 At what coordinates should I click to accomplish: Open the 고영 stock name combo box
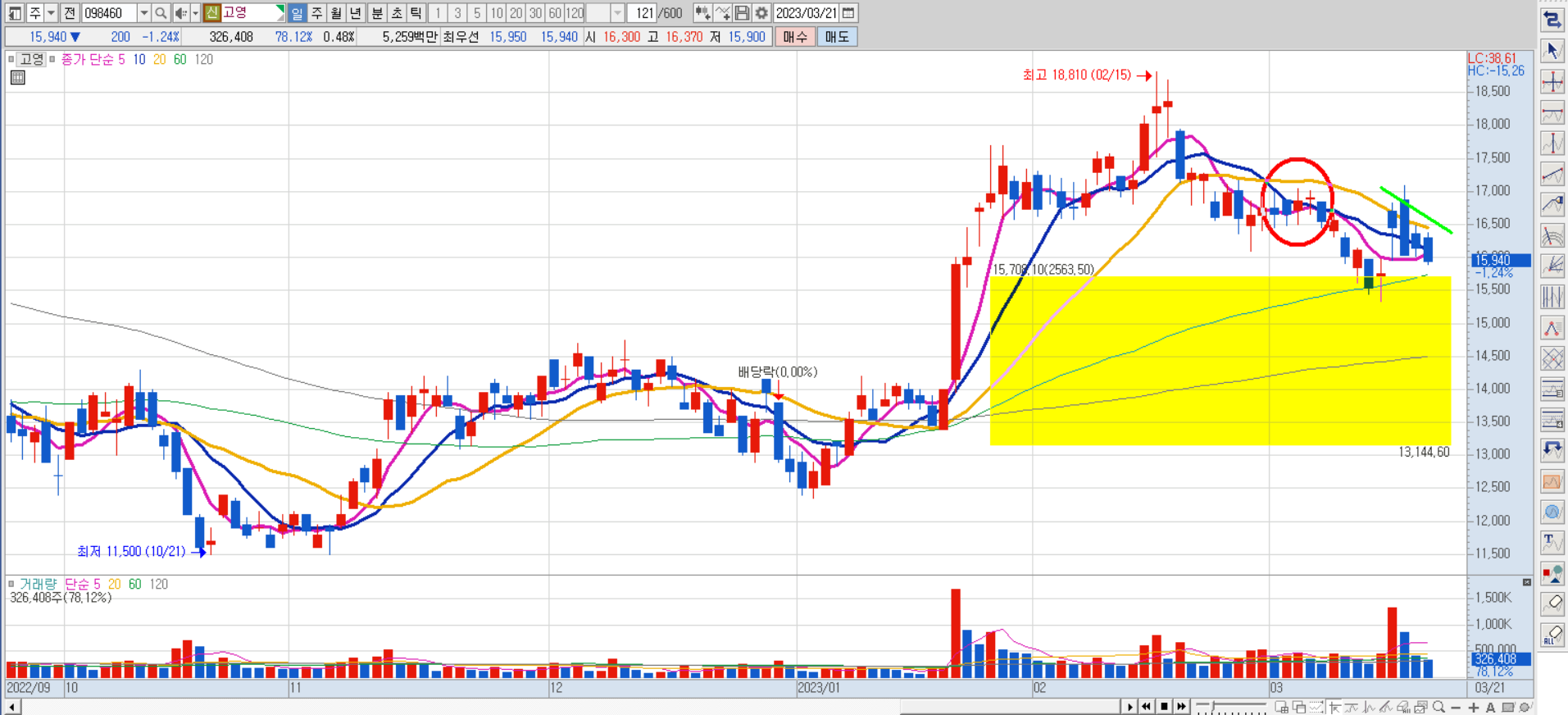pos(253,13)
